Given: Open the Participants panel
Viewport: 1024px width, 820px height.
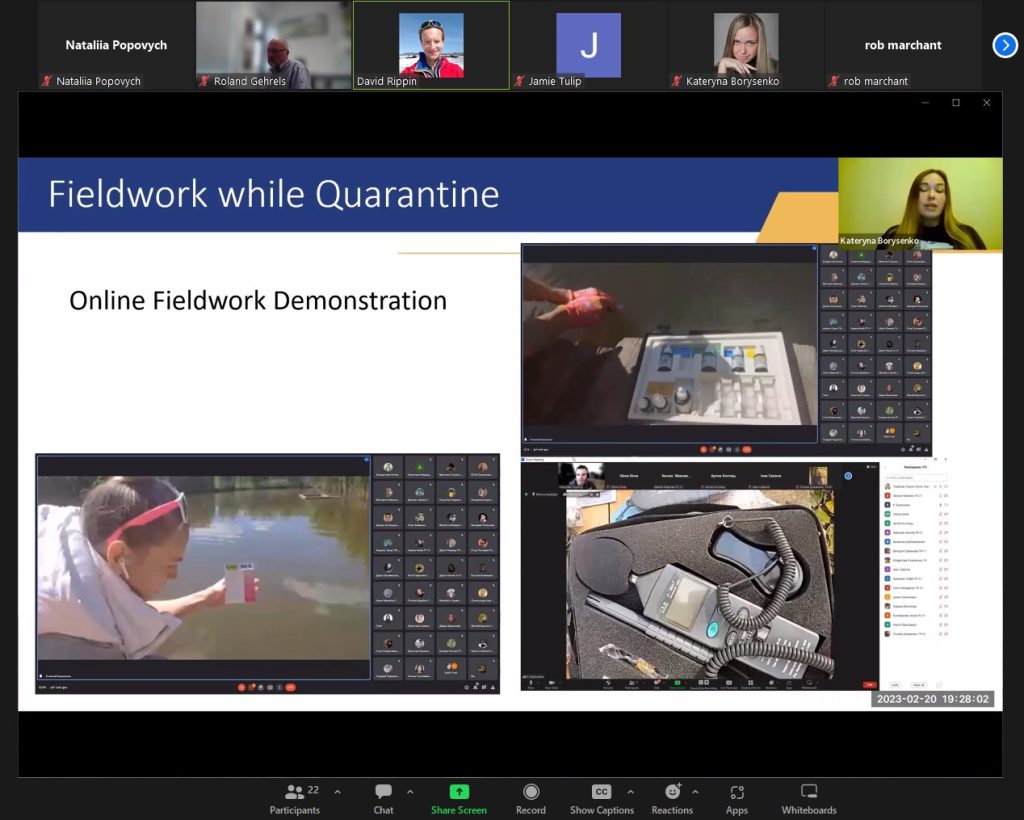Looking at the screenshot, I should click(294, 798).
